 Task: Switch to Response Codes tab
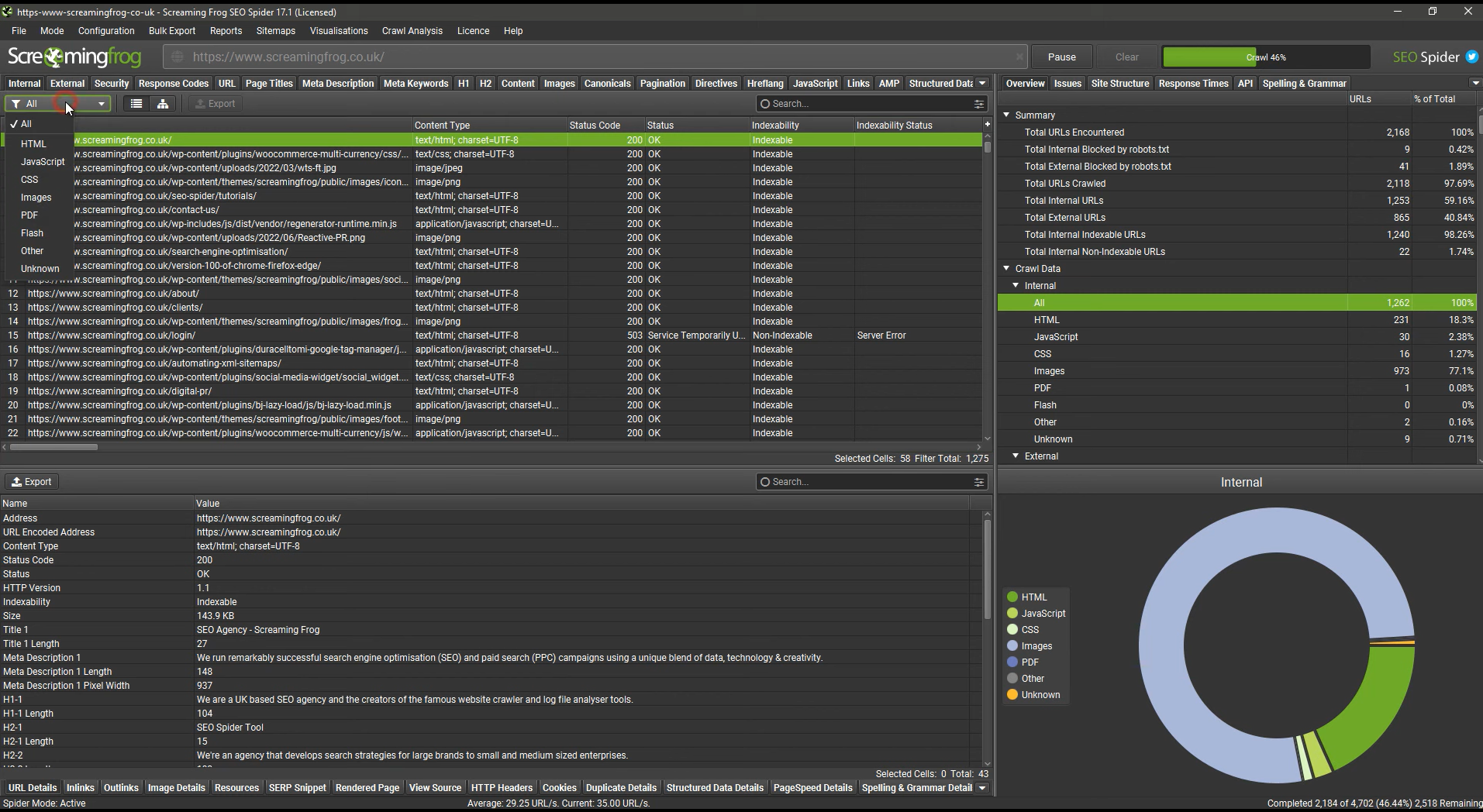[x=174, y=83]
